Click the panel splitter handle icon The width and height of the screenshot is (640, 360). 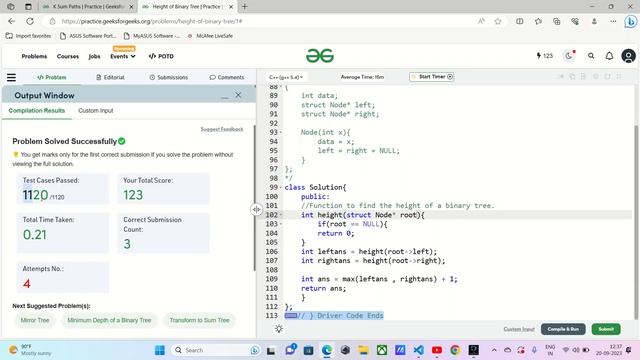(256, 209)
